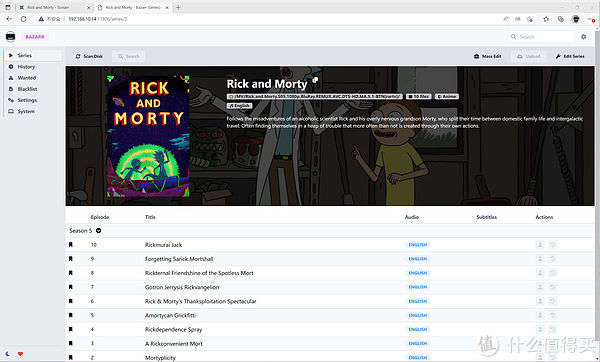This screenshot has width=600, height=362.
Task: Open the History page in the sidebar
Action: coord(26,67)
